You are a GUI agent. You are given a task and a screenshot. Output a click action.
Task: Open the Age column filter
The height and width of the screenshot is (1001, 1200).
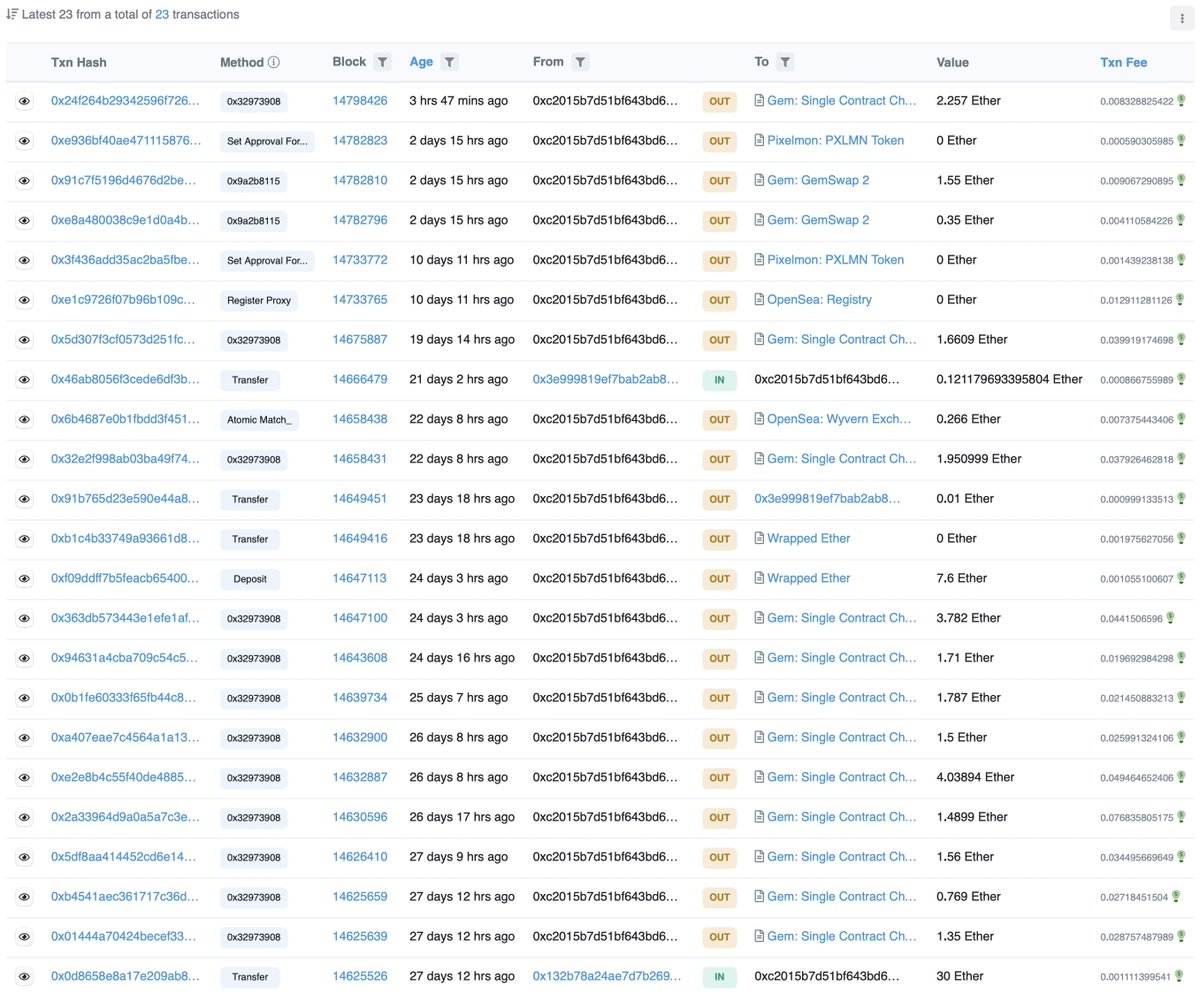pyautogui.click(x=448, y=61)
